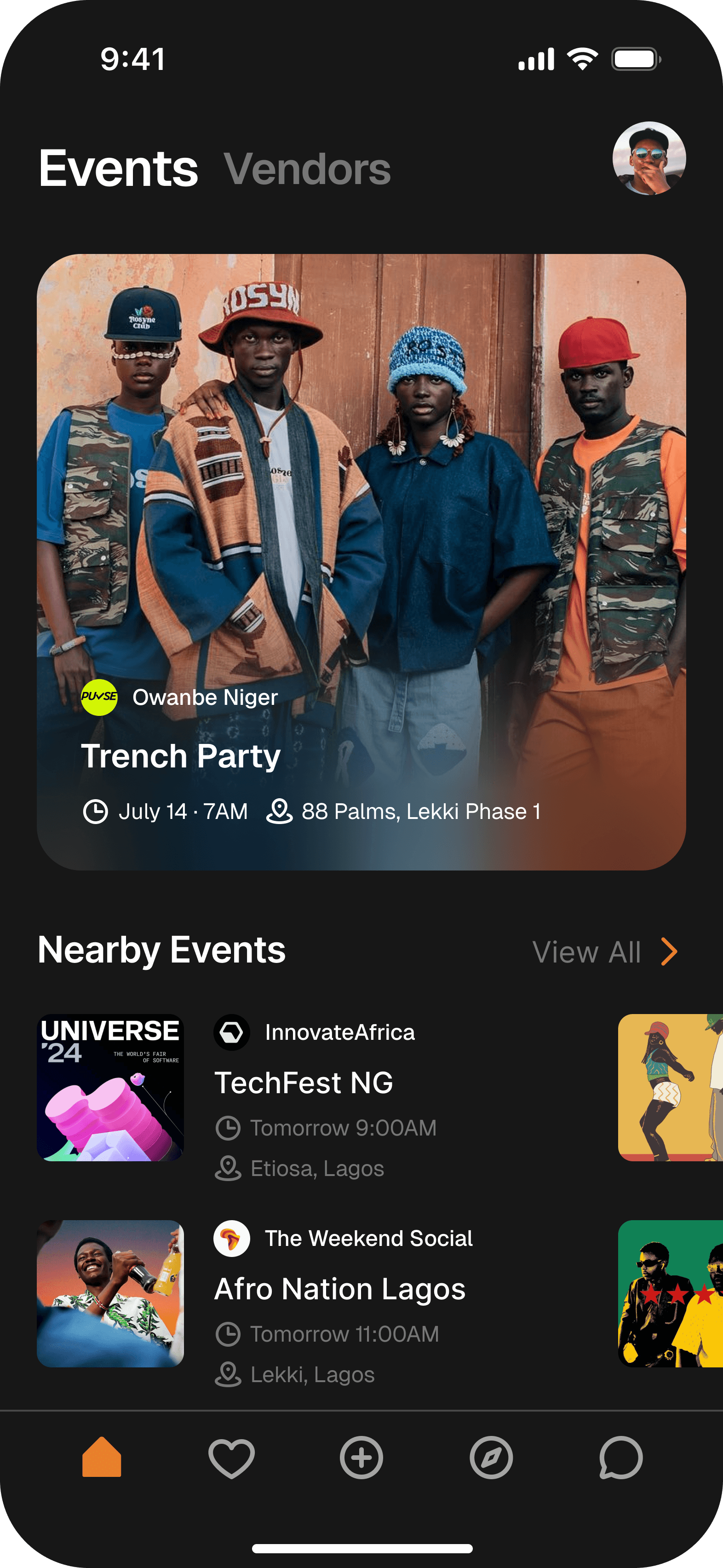Open messages via chat bubble icon

coord(621,1457)
